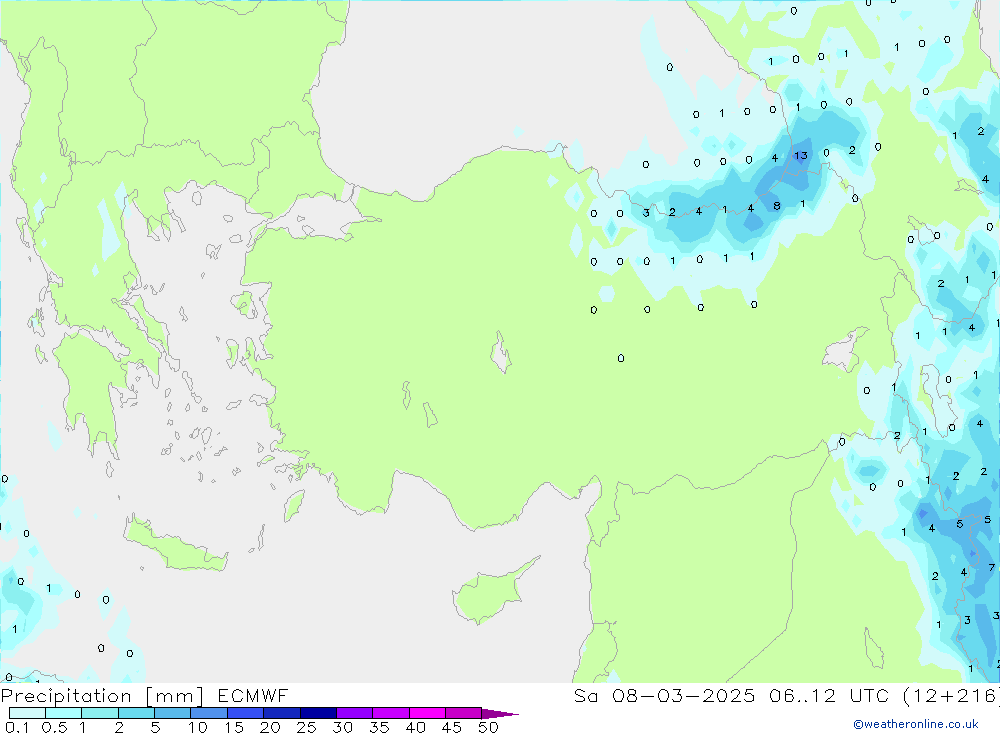Select the 20–25 mm dark blue legend swatch

point(282,713)
